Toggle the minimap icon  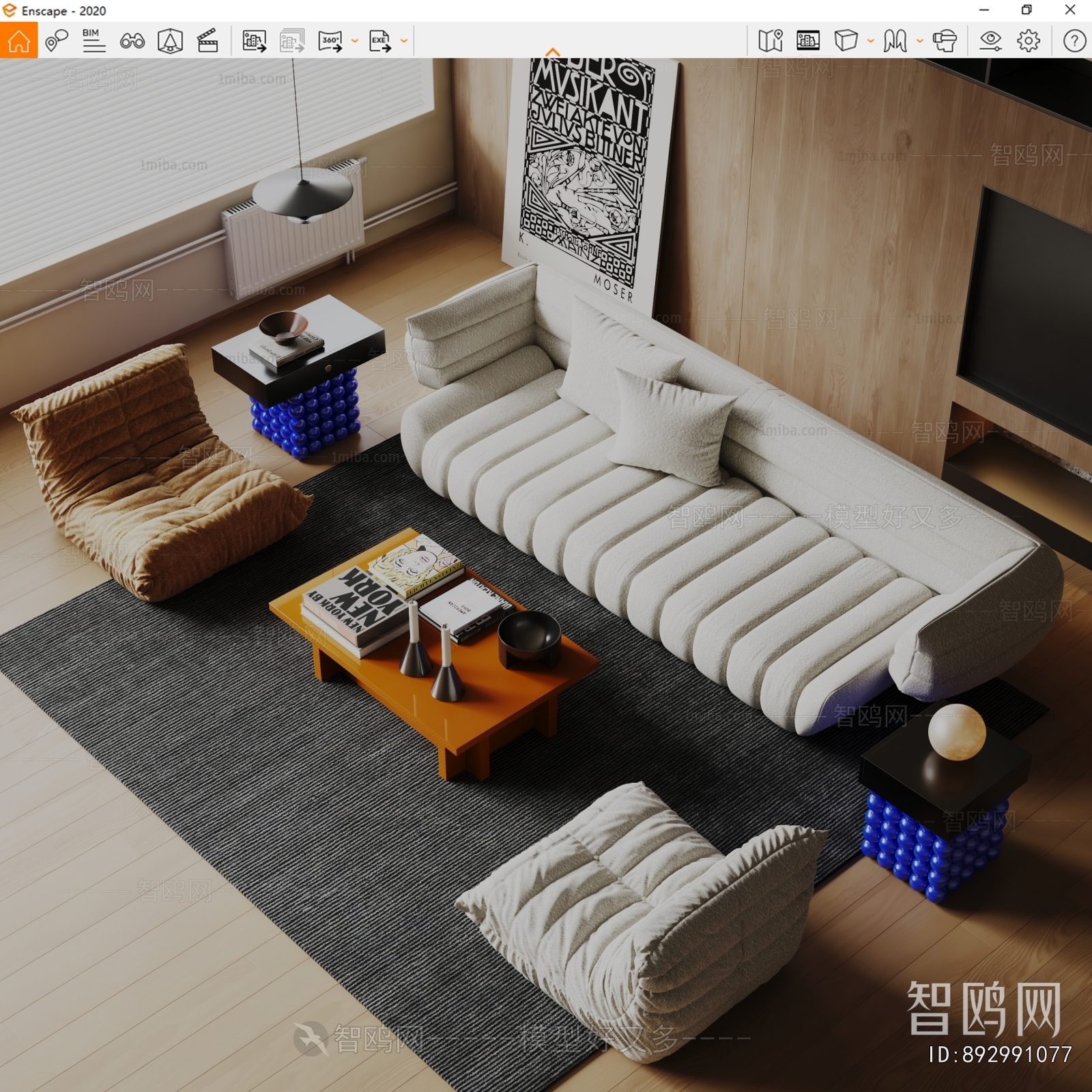point(770,40)
